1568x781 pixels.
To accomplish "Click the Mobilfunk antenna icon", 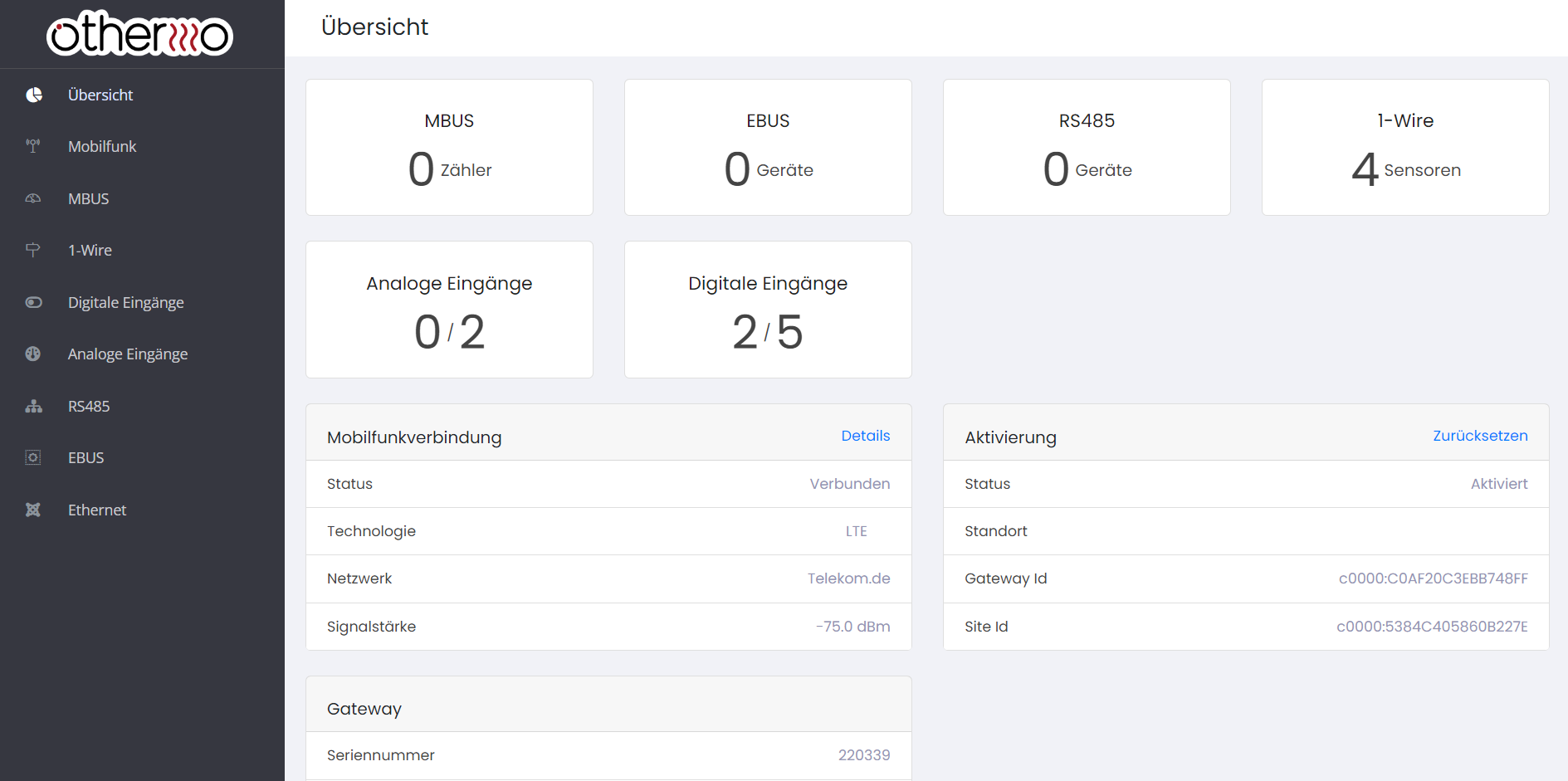I will tap(33, 146).
